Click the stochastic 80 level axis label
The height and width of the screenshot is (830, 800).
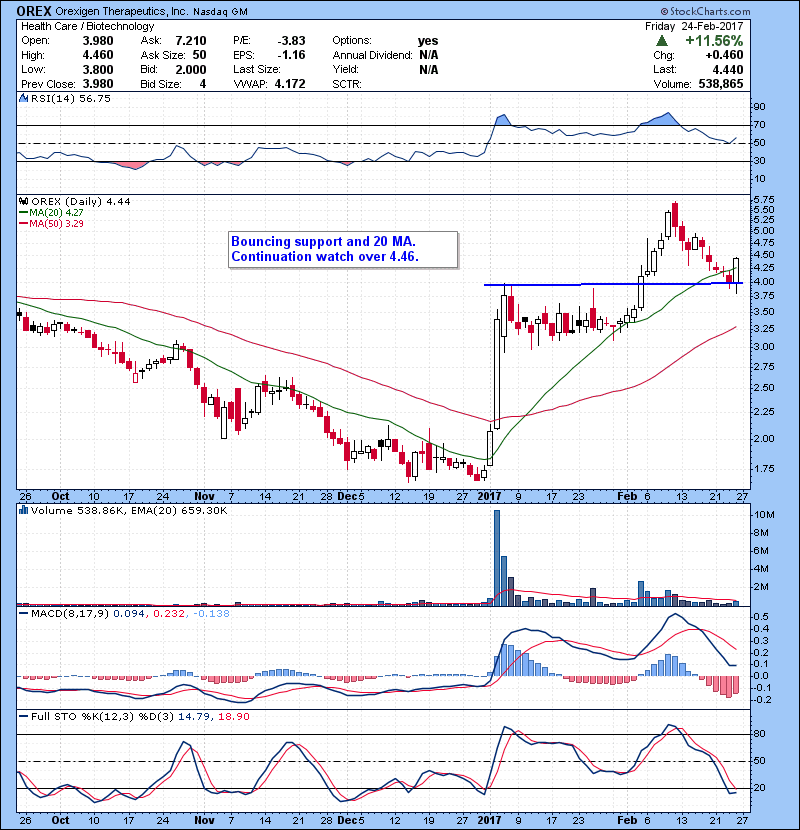pyautogui.click(x=759, y=734)
